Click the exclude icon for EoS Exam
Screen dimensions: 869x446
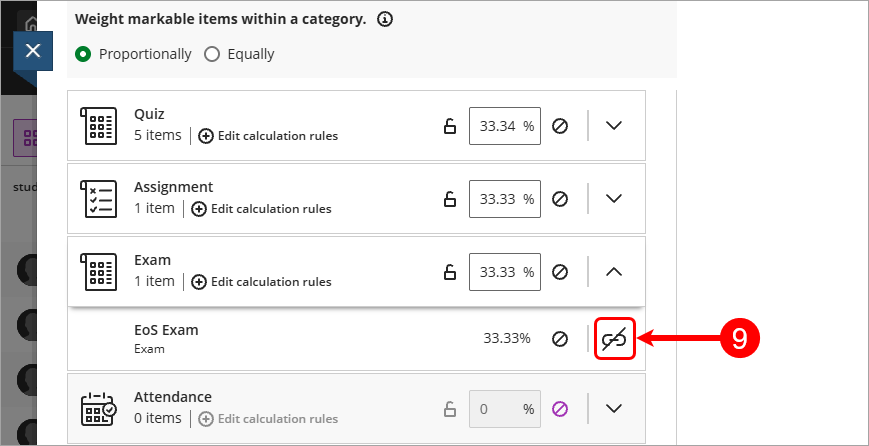(560, 339)
